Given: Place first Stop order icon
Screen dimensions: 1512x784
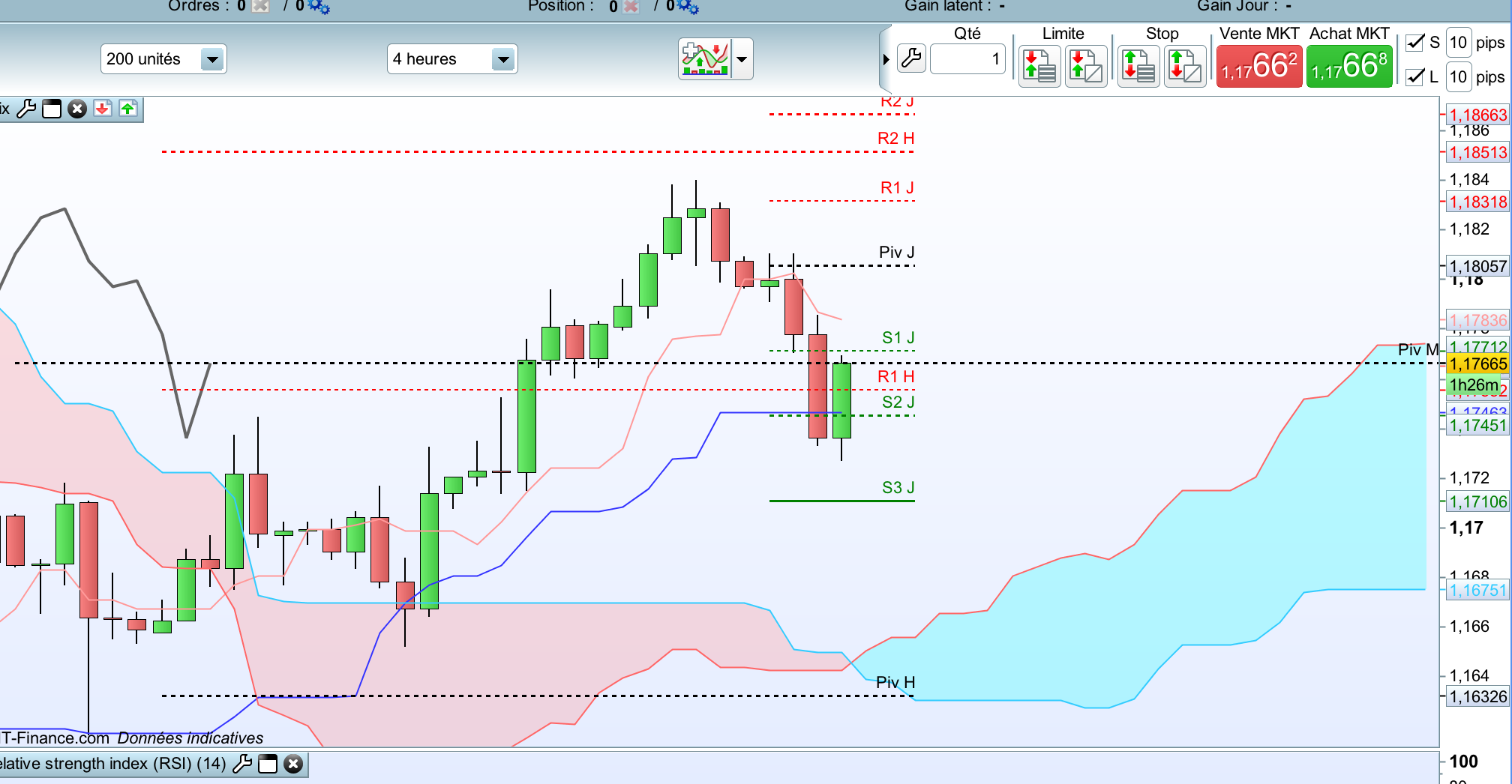Looking at the screenshot, I should 1138,66.
